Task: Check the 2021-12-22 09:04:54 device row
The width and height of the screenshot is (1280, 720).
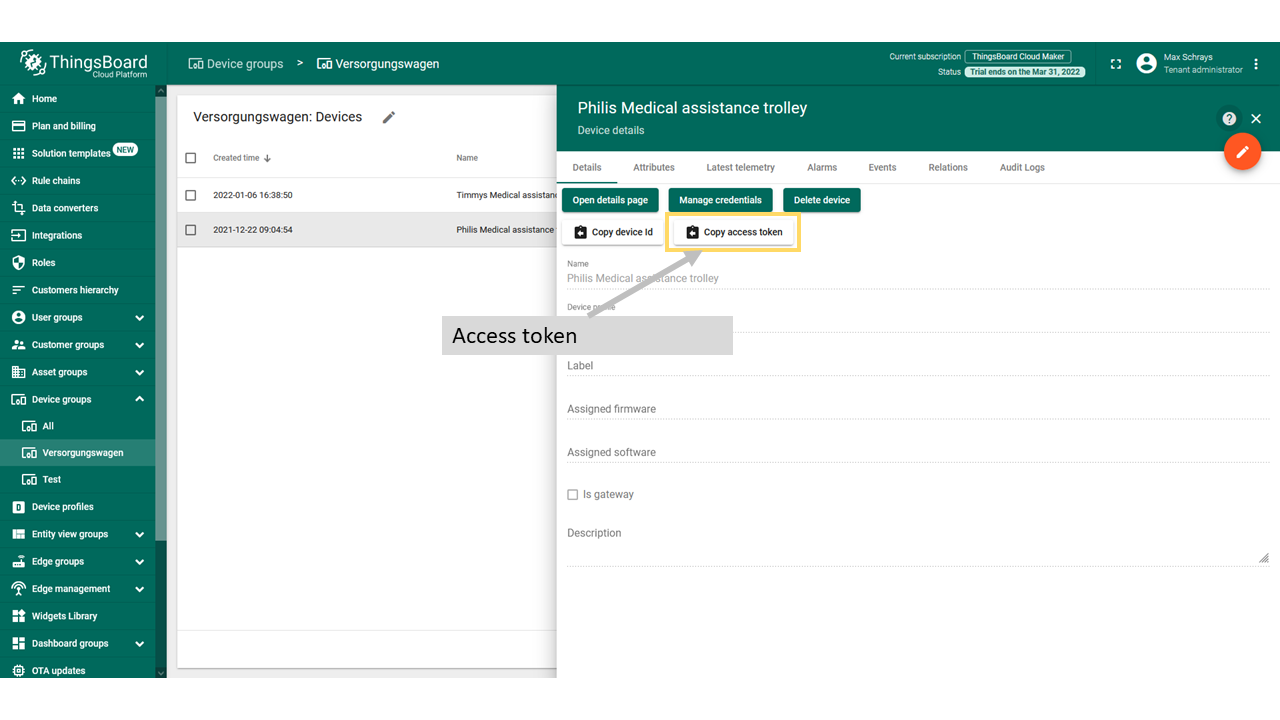Action: (x=191, y=230)
